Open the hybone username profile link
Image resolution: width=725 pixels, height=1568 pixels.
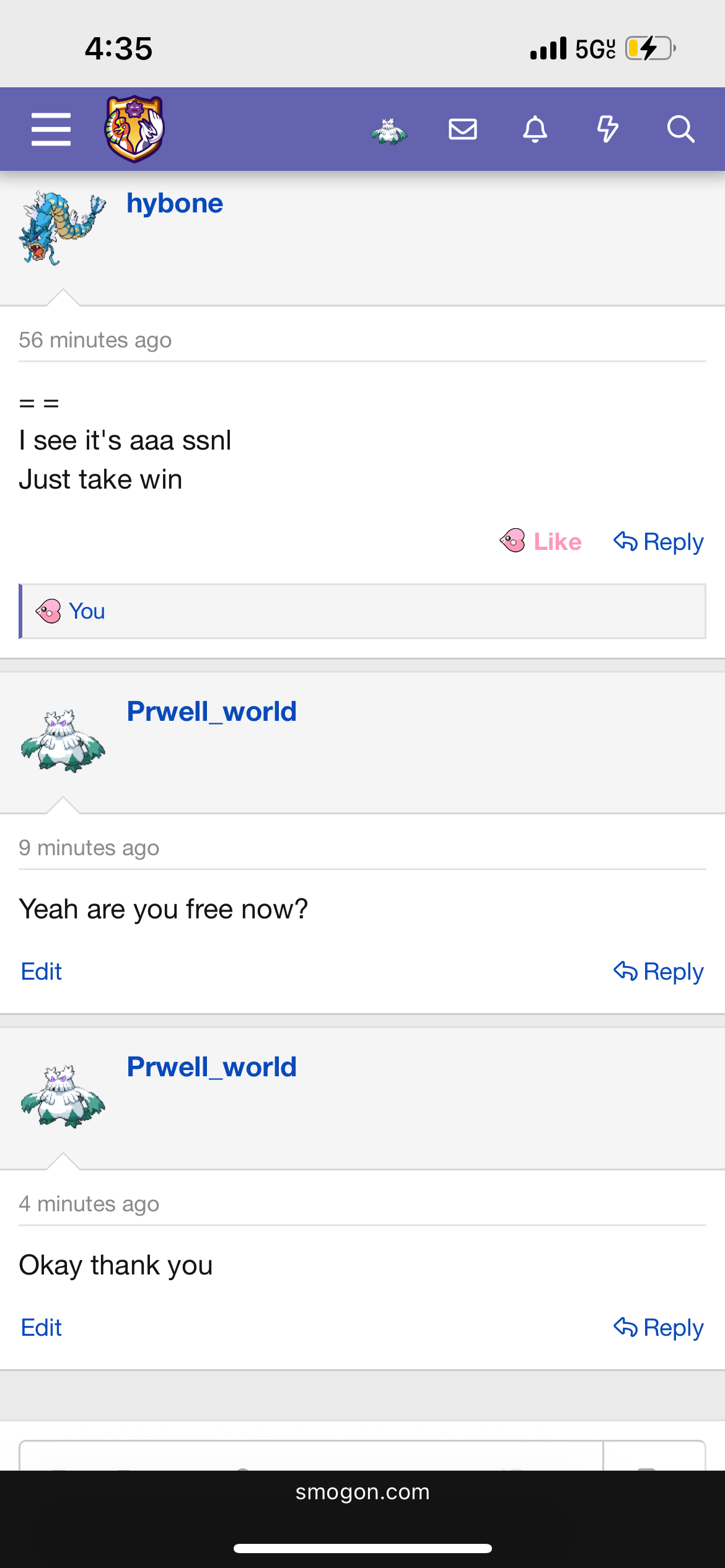click(175, 203)
